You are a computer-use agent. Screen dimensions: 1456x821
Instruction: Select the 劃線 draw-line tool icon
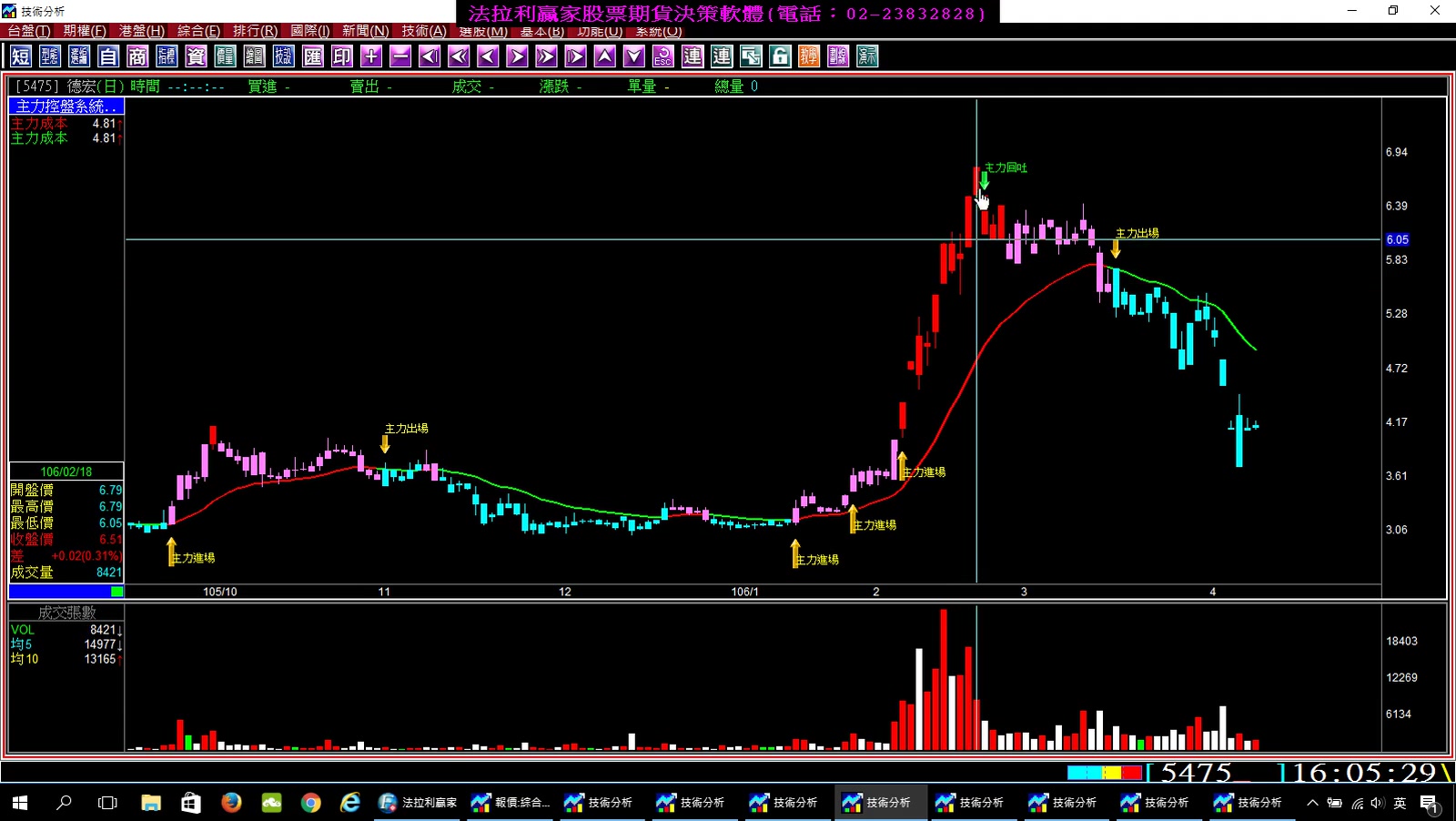(838, 56)
